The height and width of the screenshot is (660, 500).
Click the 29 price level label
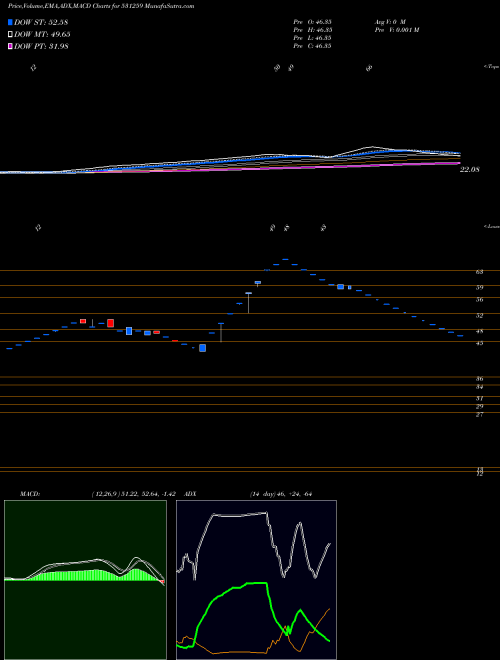479,407
